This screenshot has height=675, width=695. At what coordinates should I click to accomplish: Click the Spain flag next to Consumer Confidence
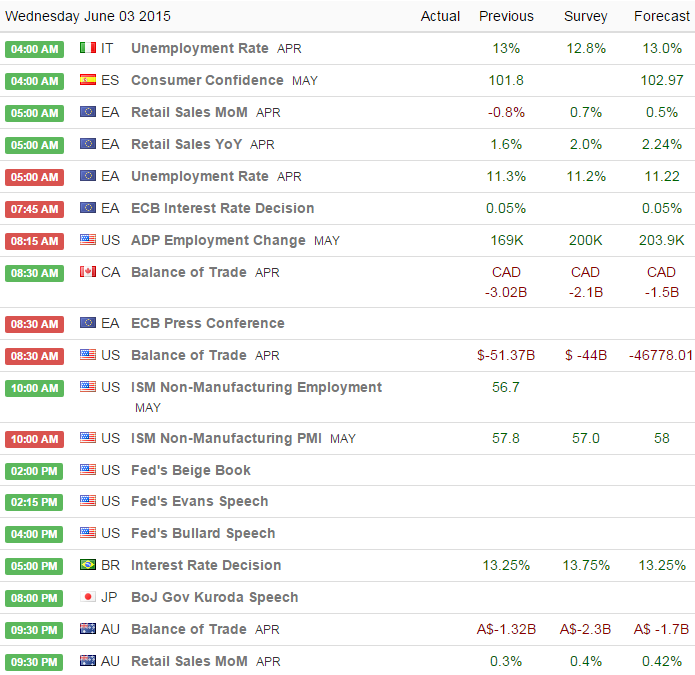[87, 81]
